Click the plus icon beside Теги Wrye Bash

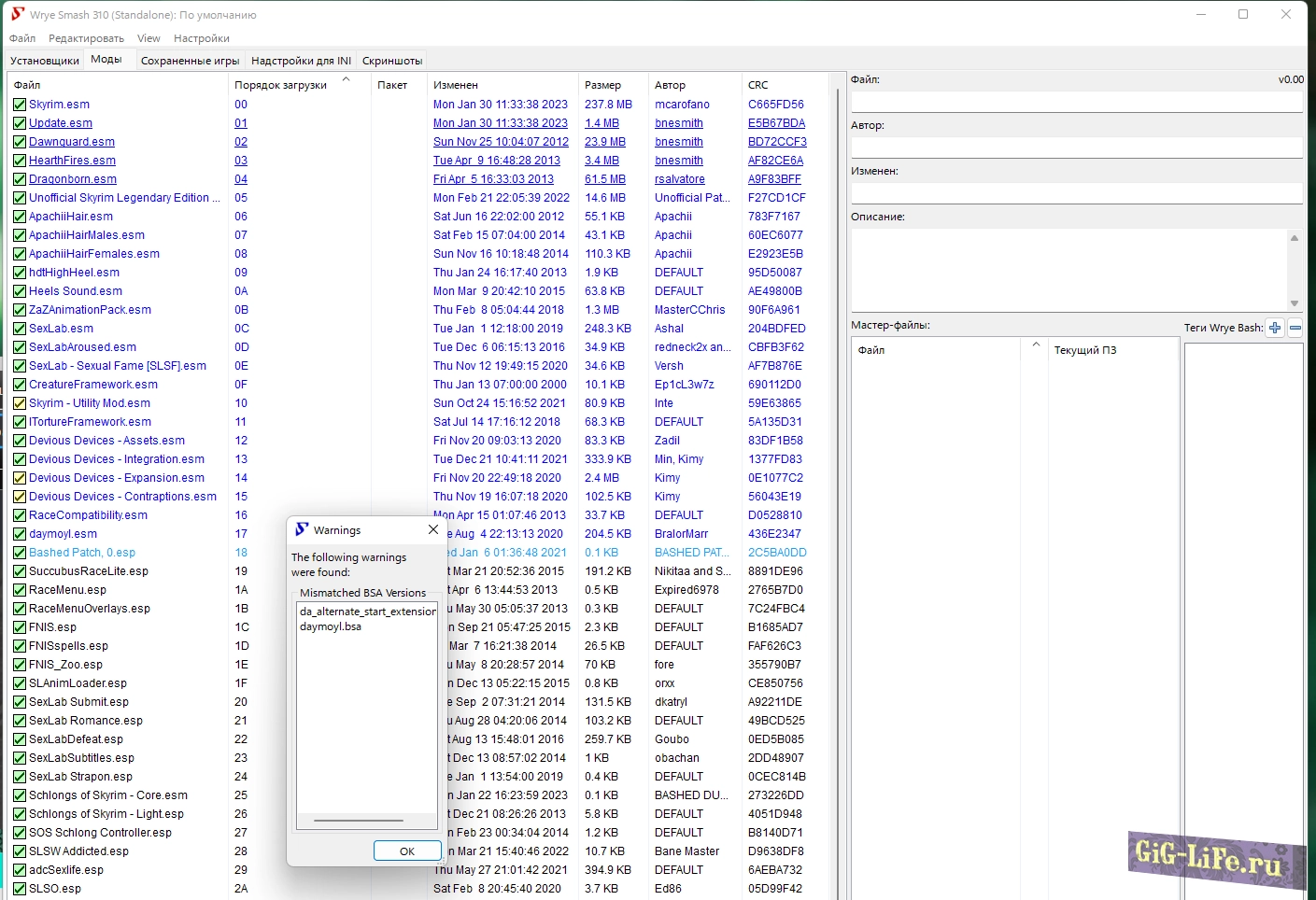click(1275, 328)
